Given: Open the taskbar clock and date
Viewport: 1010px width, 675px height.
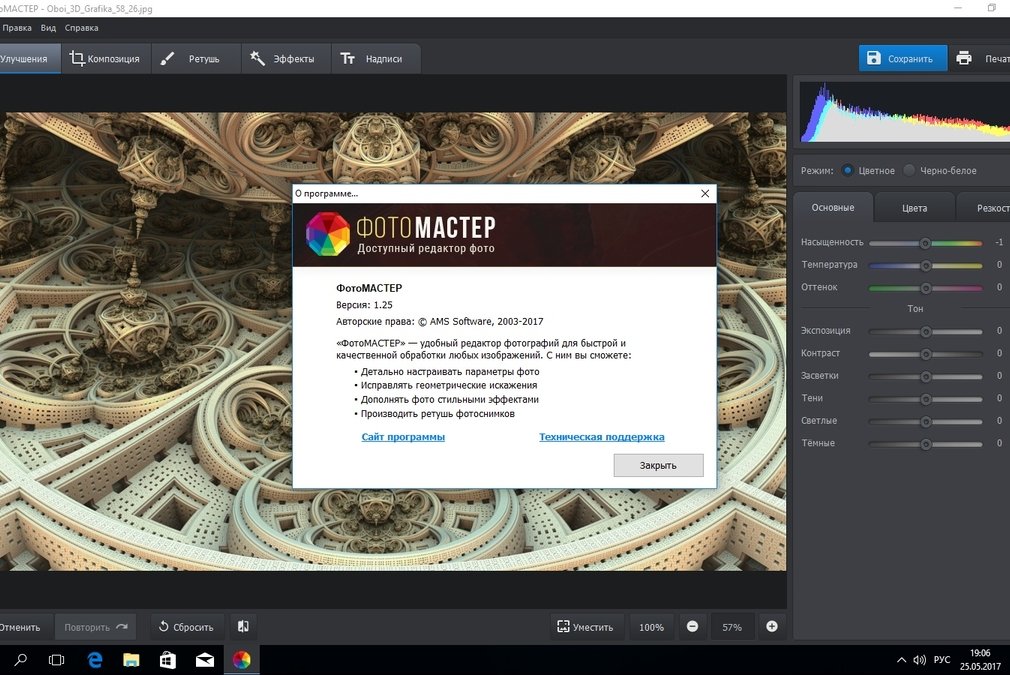Looking at the screenshot, I should [980, 660].
